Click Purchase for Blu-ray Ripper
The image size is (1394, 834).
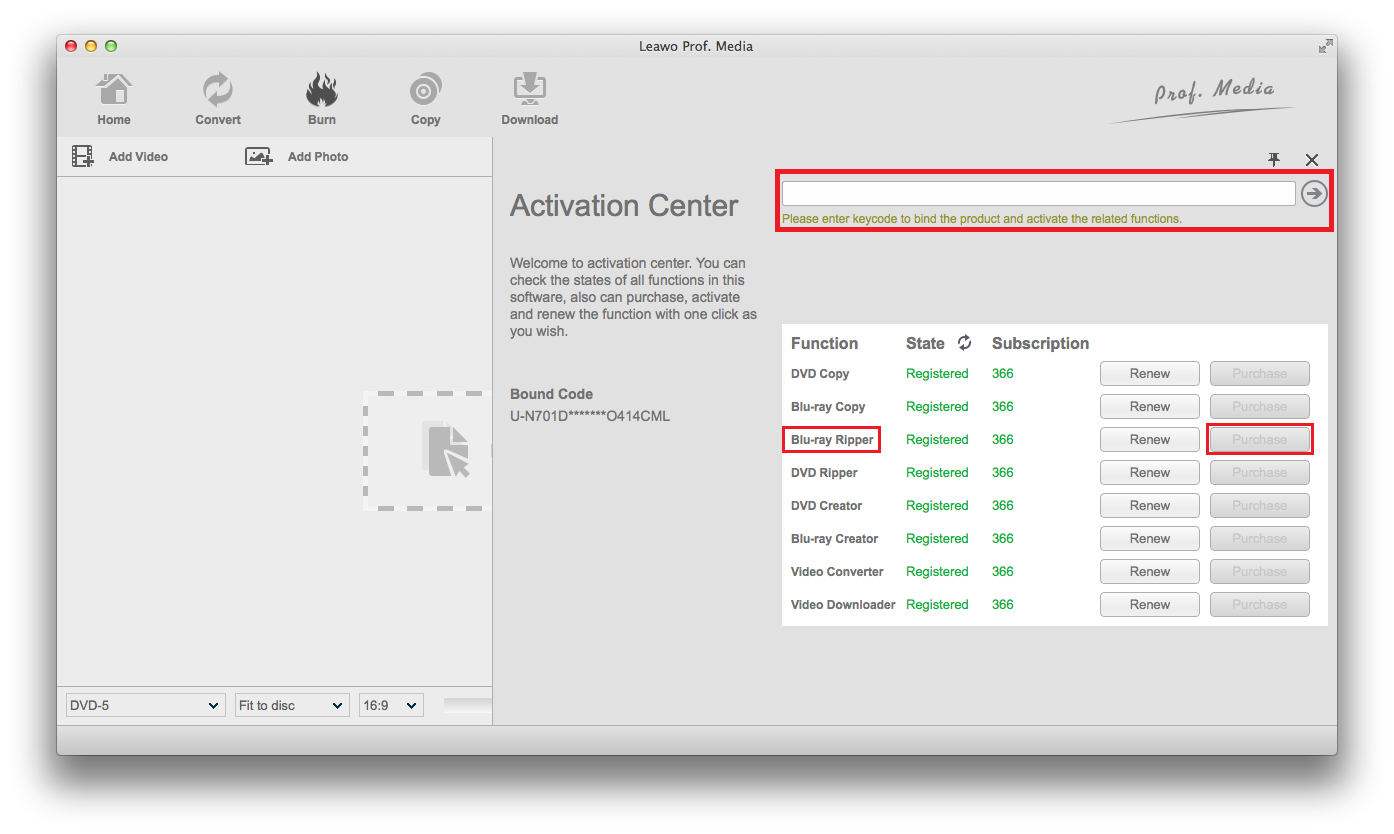[x=1260, y=440]
